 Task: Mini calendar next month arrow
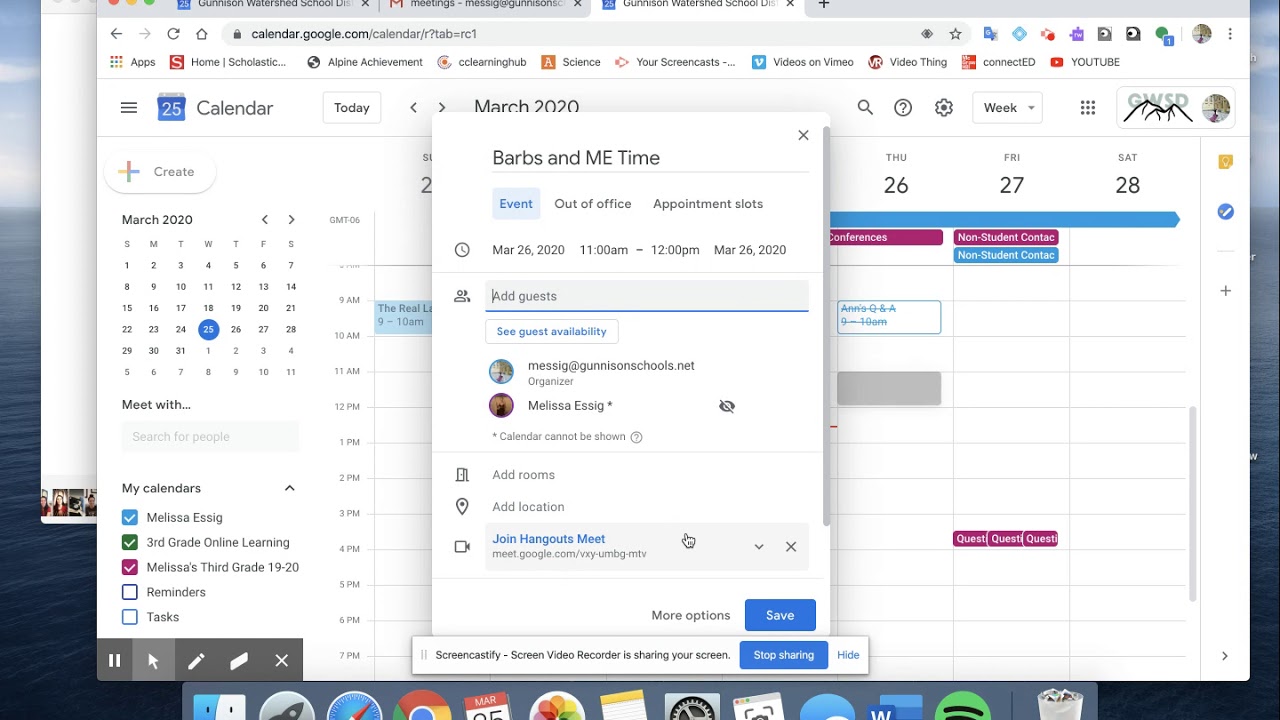tap(291, 220)
